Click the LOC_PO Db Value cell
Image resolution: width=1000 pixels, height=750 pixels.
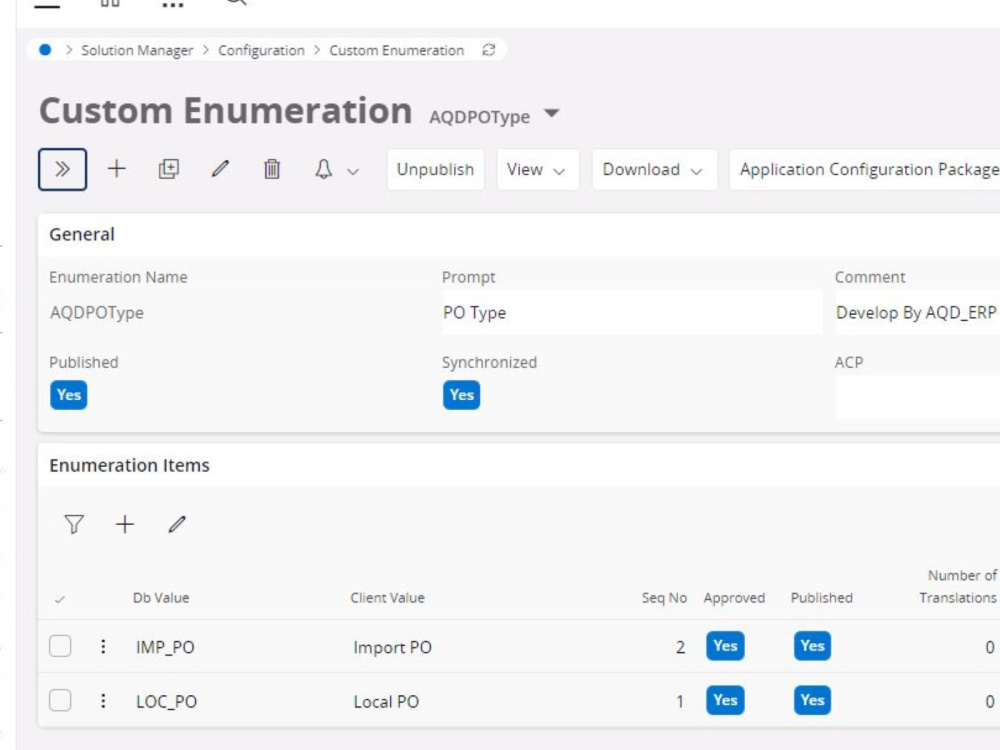click(x=166, y=702)
